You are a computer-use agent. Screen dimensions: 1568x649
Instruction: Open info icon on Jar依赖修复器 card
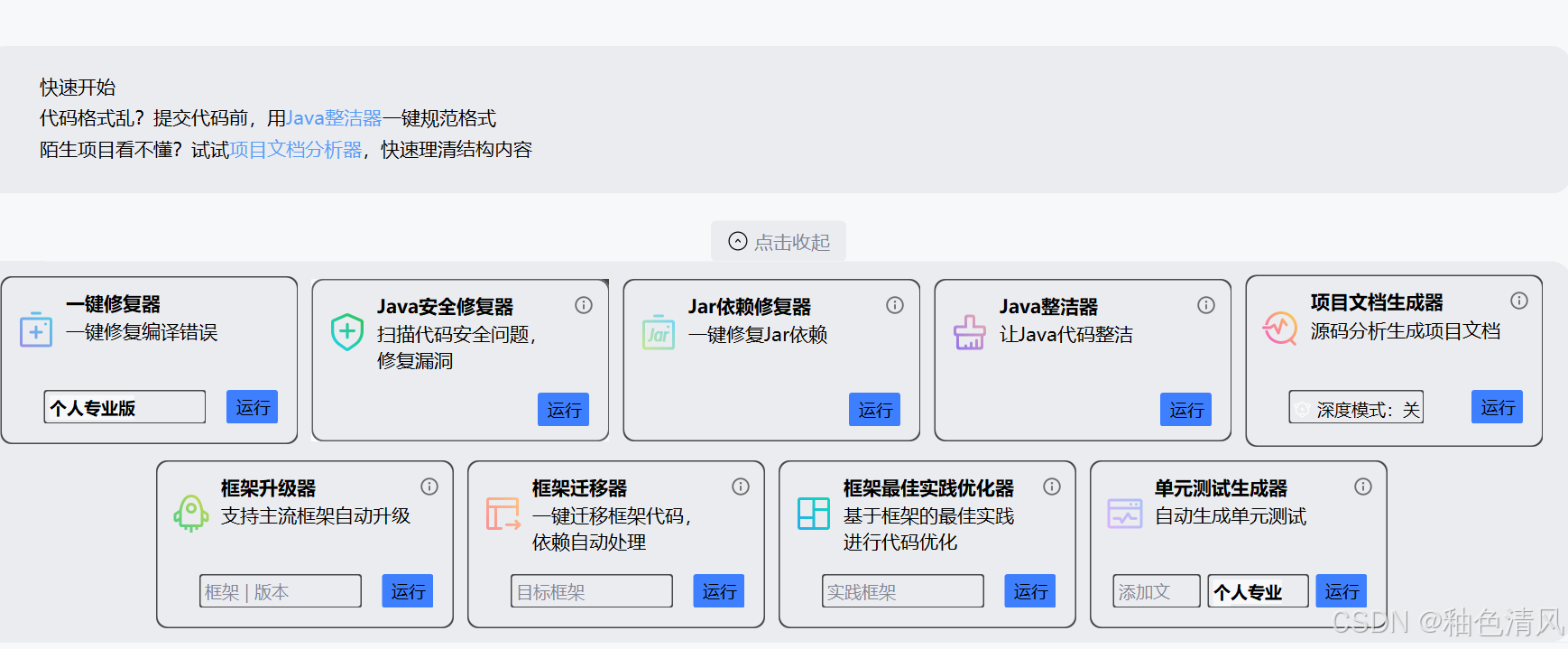(895, 305)
